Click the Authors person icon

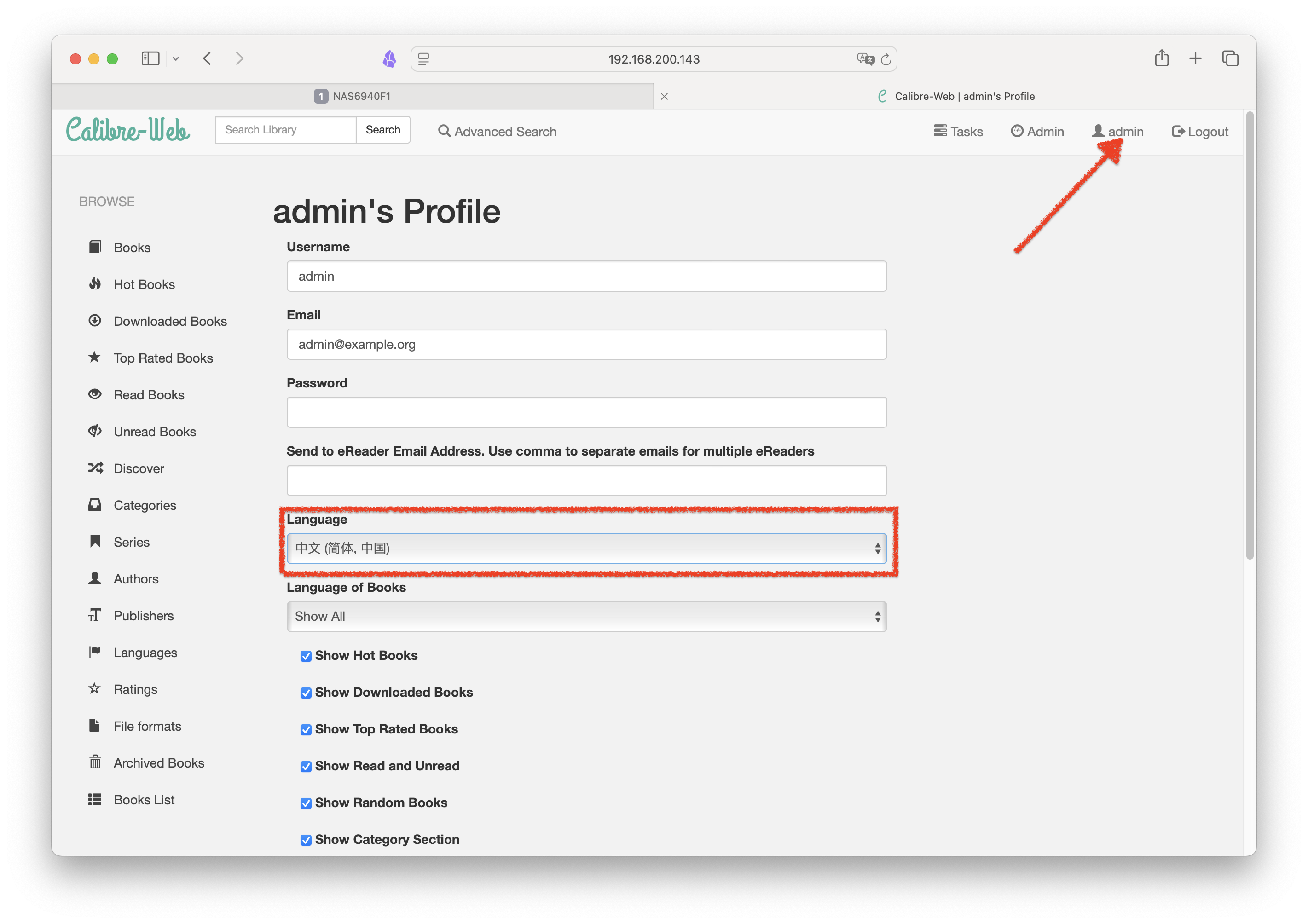pyautogui.click(x=95, y=578)
